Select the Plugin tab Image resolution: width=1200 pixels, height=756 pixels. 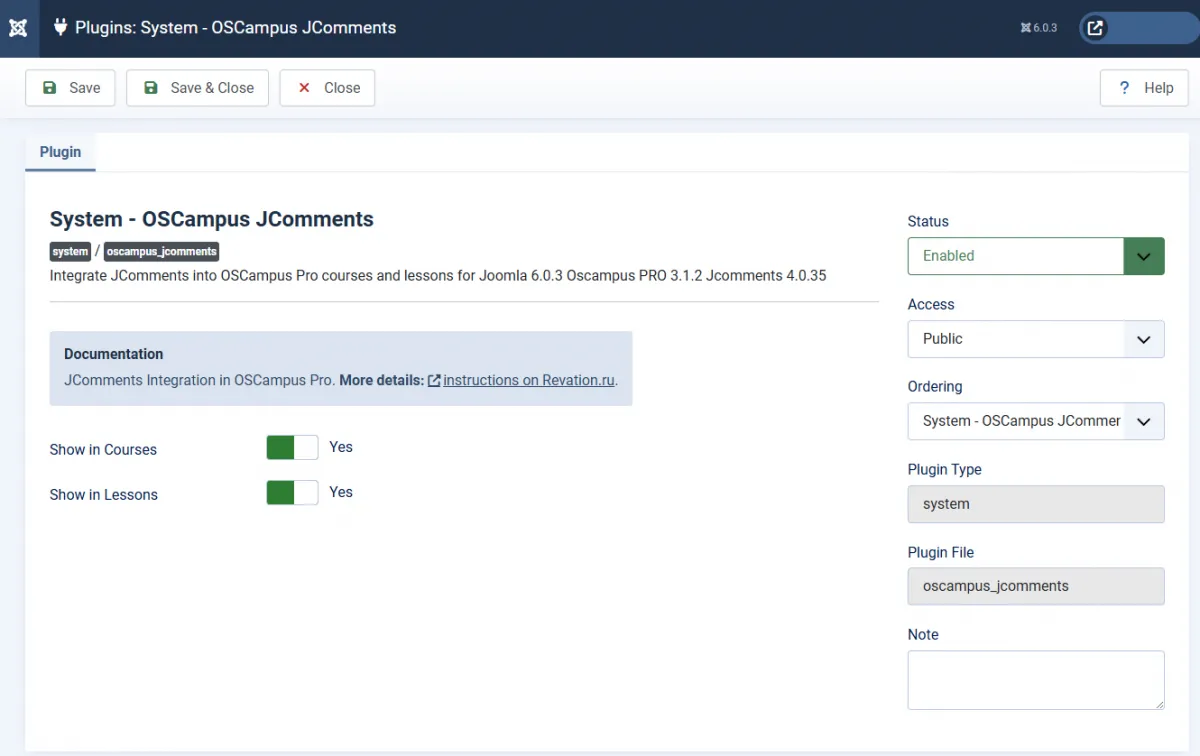coord(60,152)
